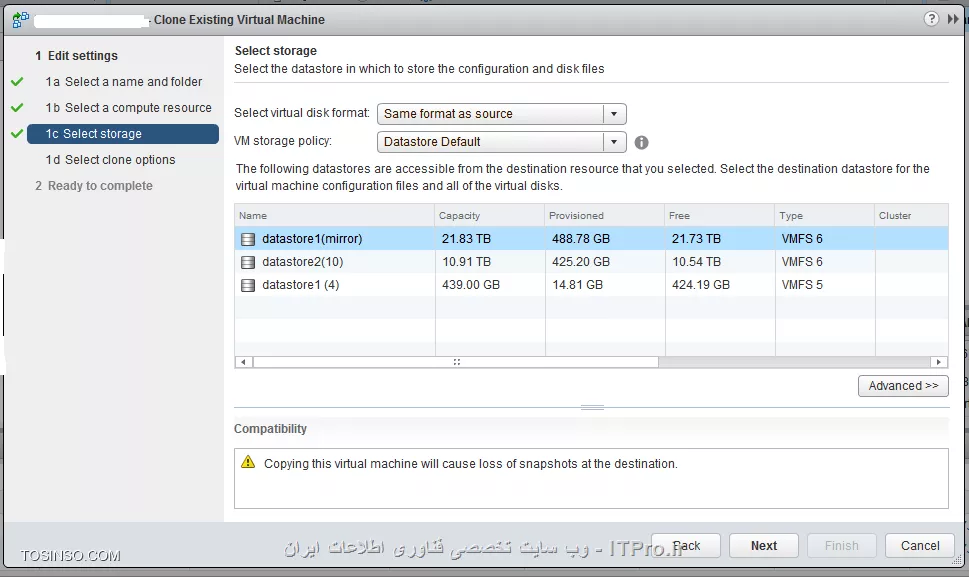The image size is (969, 577).
Task: Sort datastores by Type column header
Action: tap(825, 216)
